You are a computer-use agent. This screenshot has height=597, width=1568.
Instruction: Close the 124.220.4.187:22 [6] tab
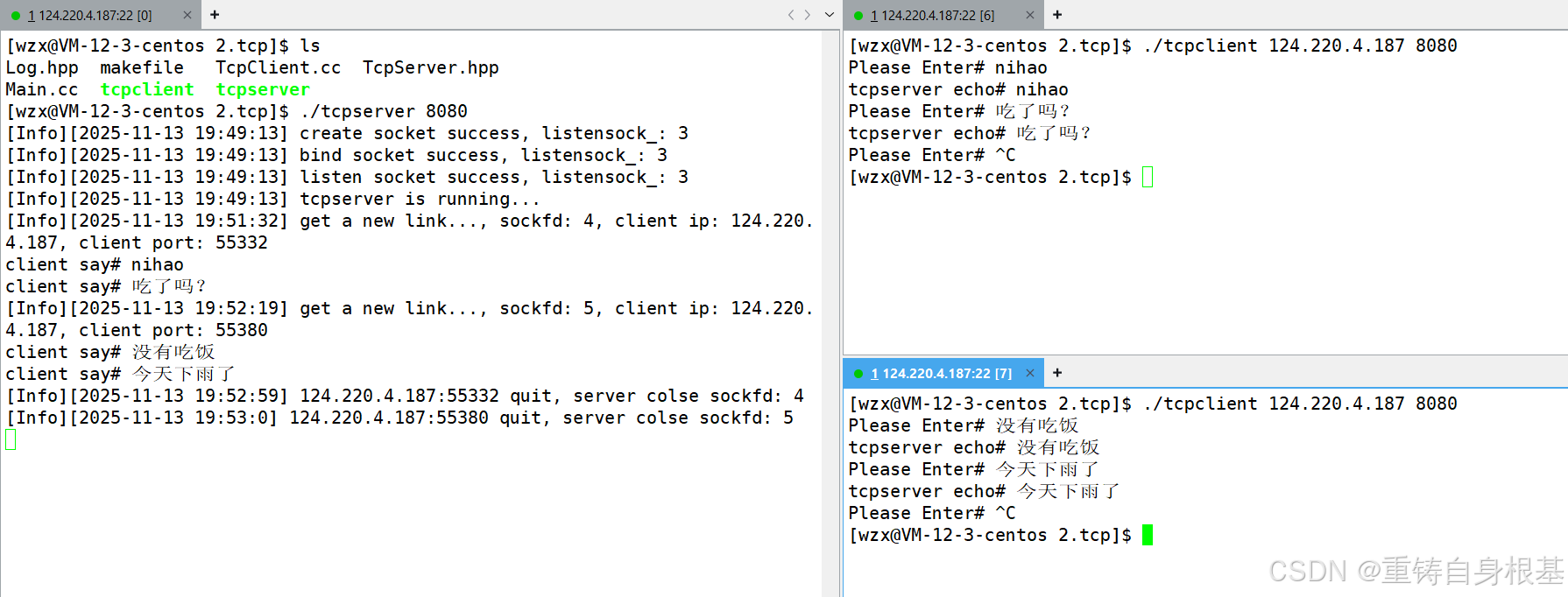pyautogui.click(x=1030, y=15)
